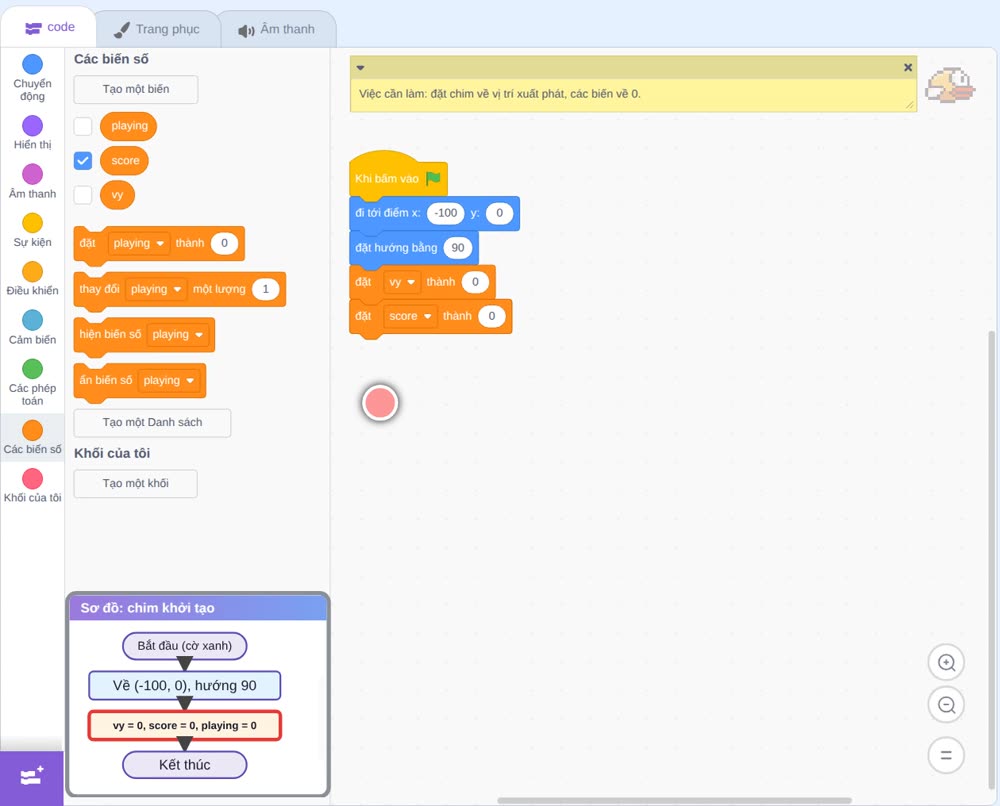Open the Khối của tôi category
Viewport: 1000px width, 806px height.
tap(32, 486)
